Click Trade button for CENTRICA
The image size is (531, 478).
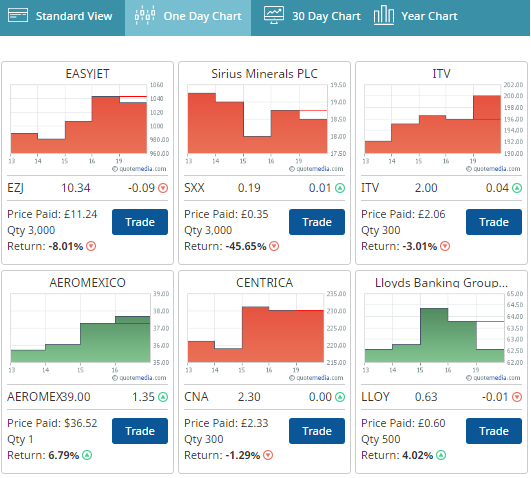click(x=317, y=431)
